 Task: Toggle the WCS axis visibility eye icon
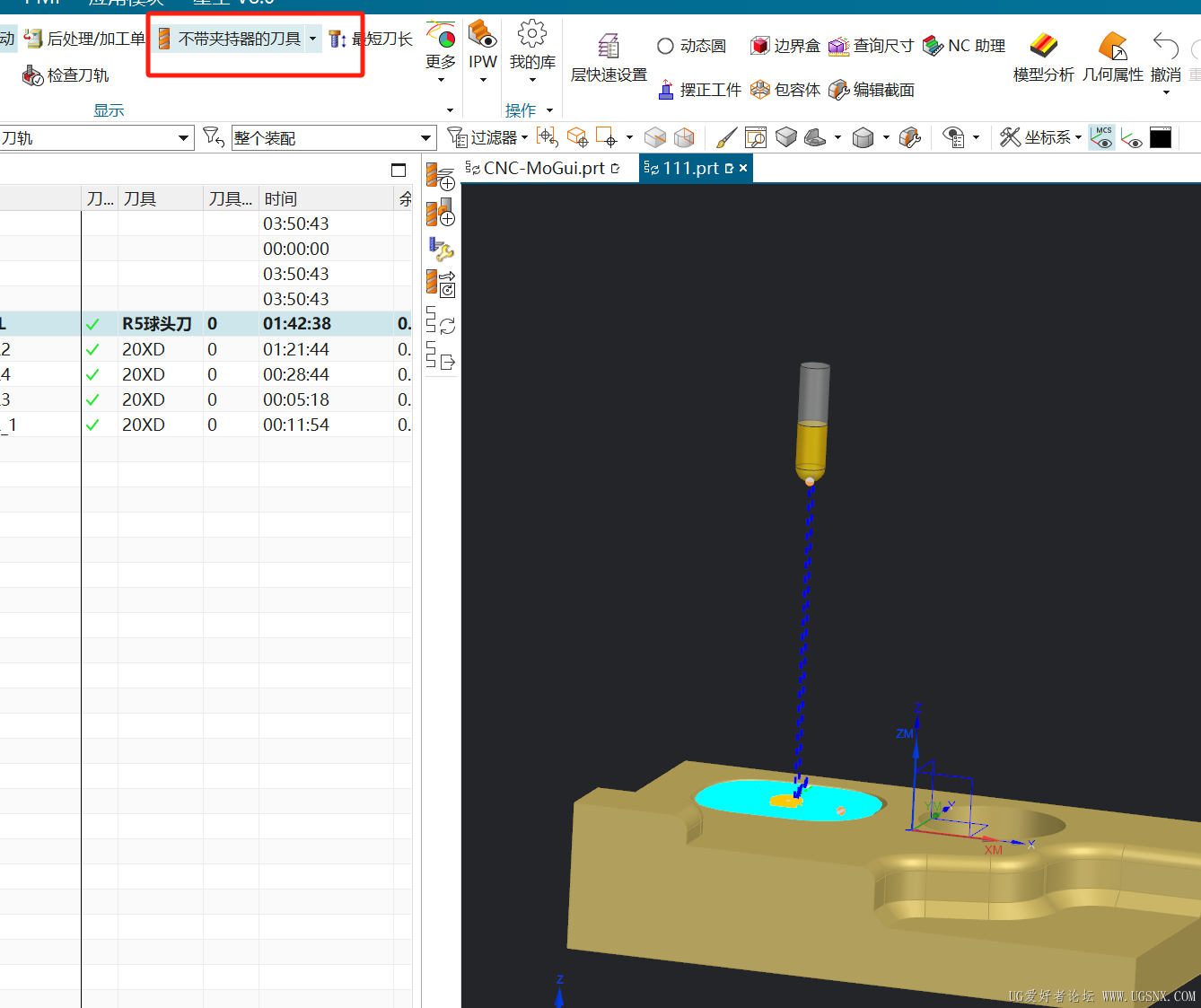[x=1132, y=138]
